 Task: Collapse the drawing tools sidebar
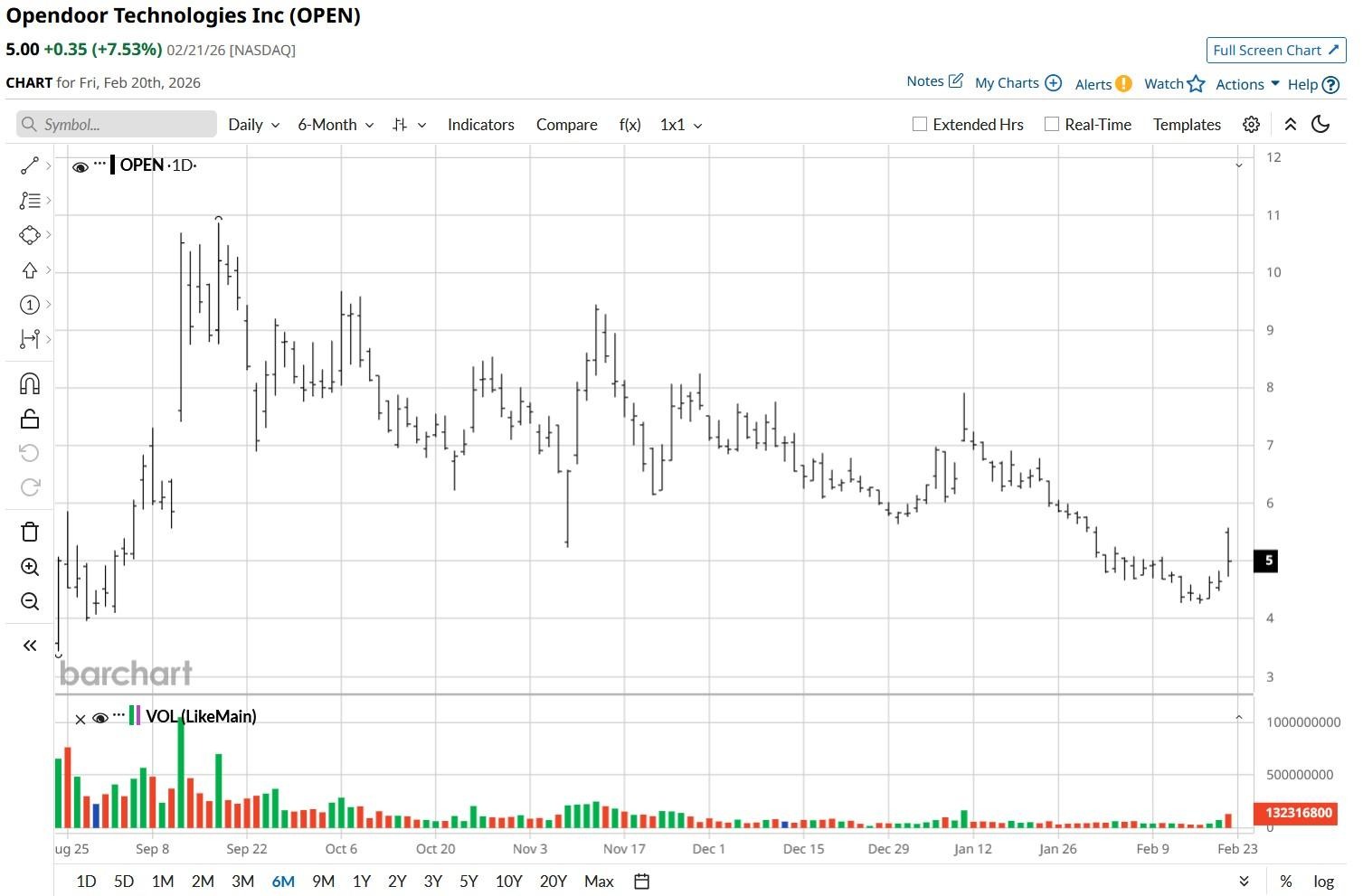[x=30, y=646]
